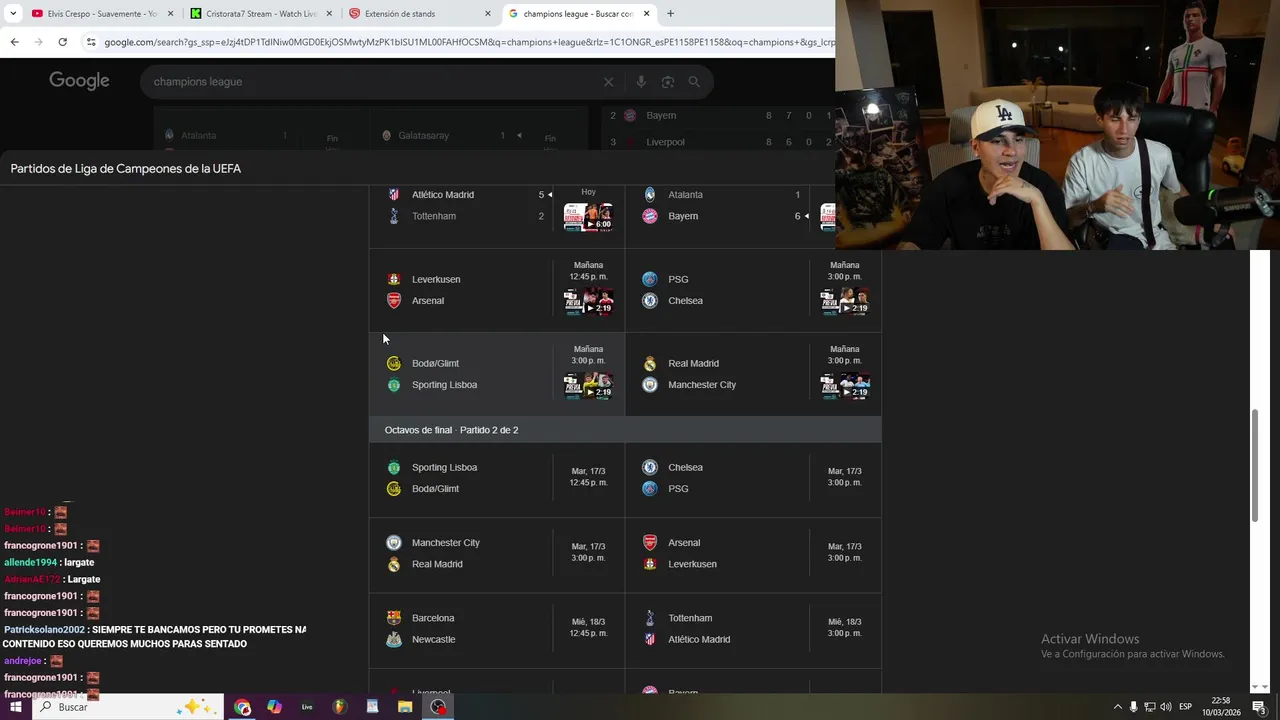Click the Barcelona club crest
1280x720 pixels.
coord(394,618)
